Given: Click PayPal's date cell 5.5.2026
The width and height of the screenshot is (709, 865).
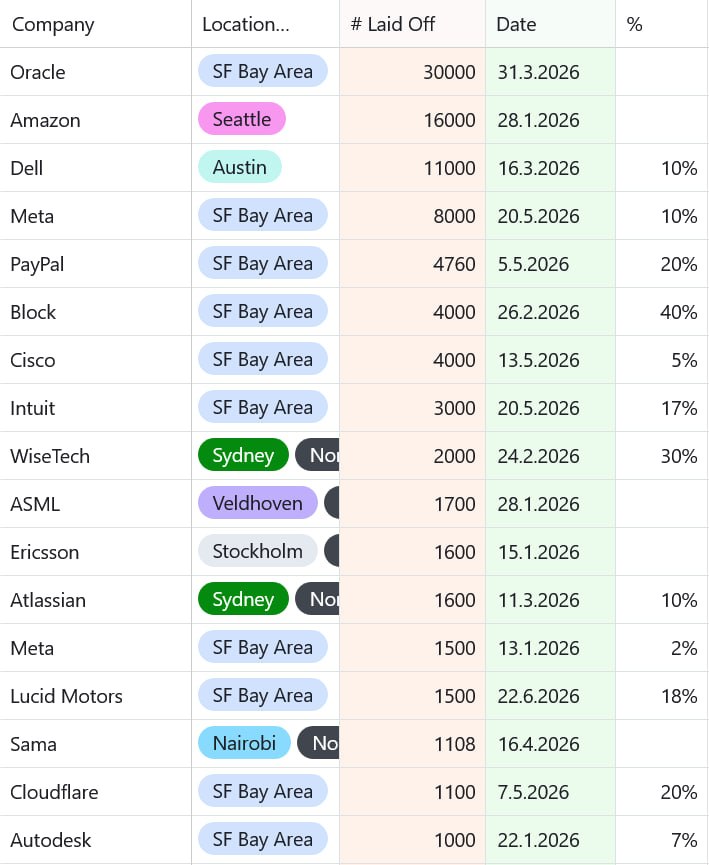Looking at the screenshot, I should 550,264.
